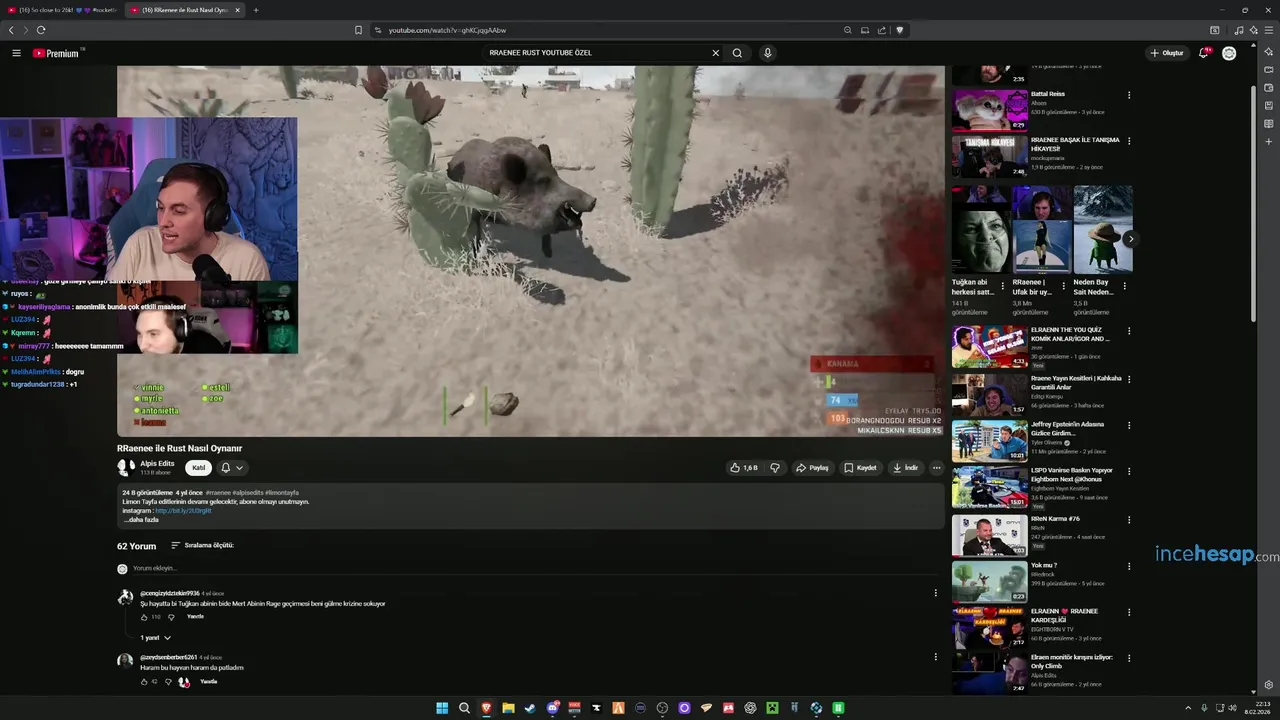Clear the search box with the X
The width and height of the screenshot is (1280, 720).
[x=715, y=53]
